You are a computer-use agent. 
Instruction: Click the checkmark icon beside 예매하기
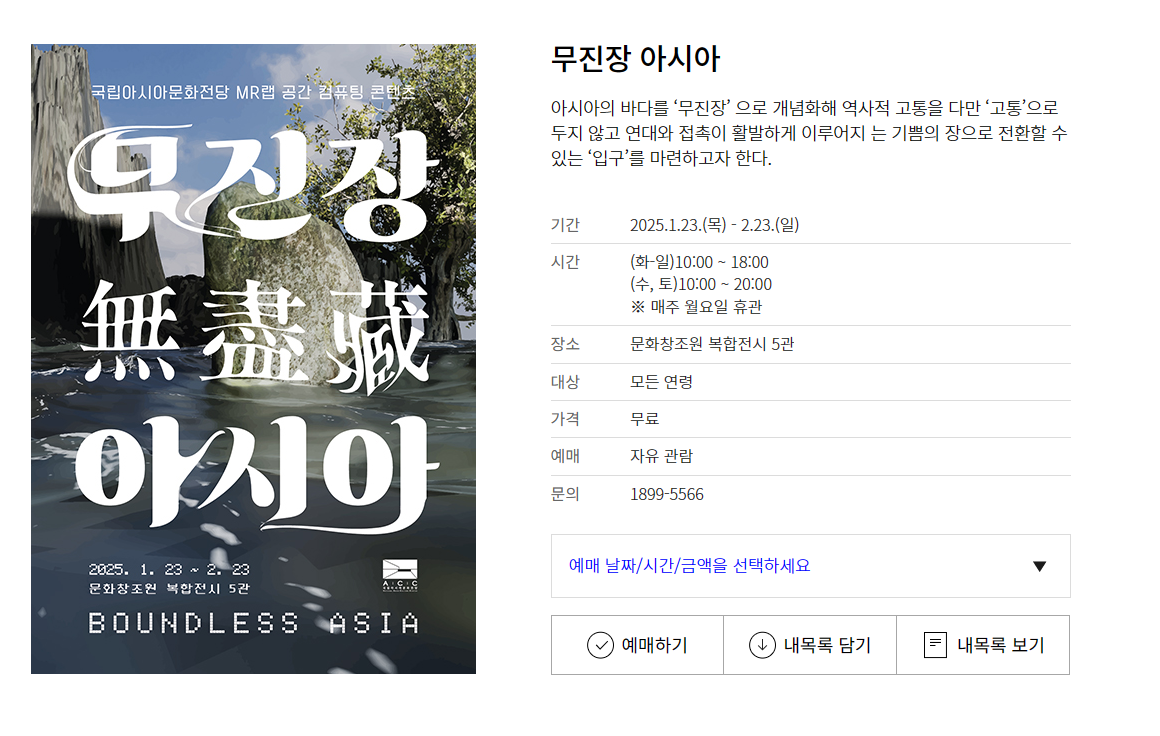coord(600,645)
